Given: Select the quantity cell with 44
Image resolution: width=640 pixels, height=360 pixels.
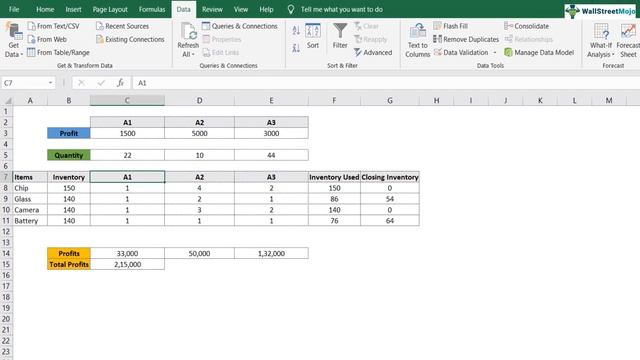Looking at the screenshot, I should (x=271, y=155).
